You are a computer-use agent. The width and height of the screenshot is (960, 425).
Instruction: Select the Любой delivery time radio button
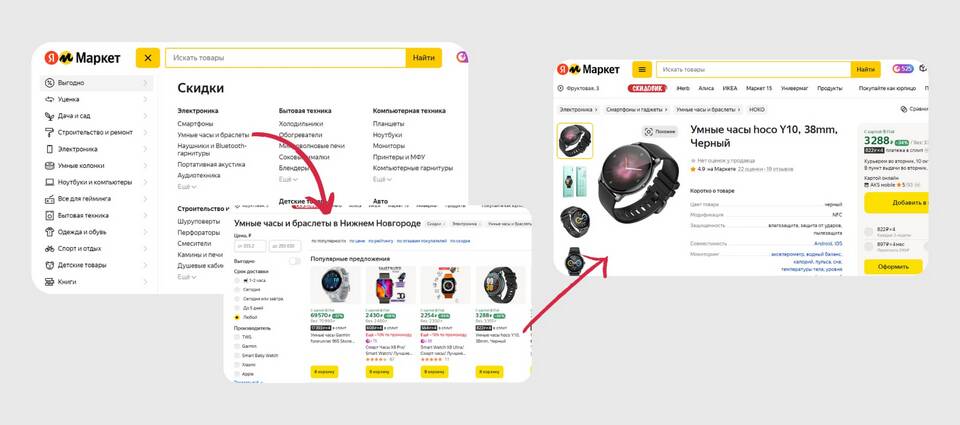point(237,317)
